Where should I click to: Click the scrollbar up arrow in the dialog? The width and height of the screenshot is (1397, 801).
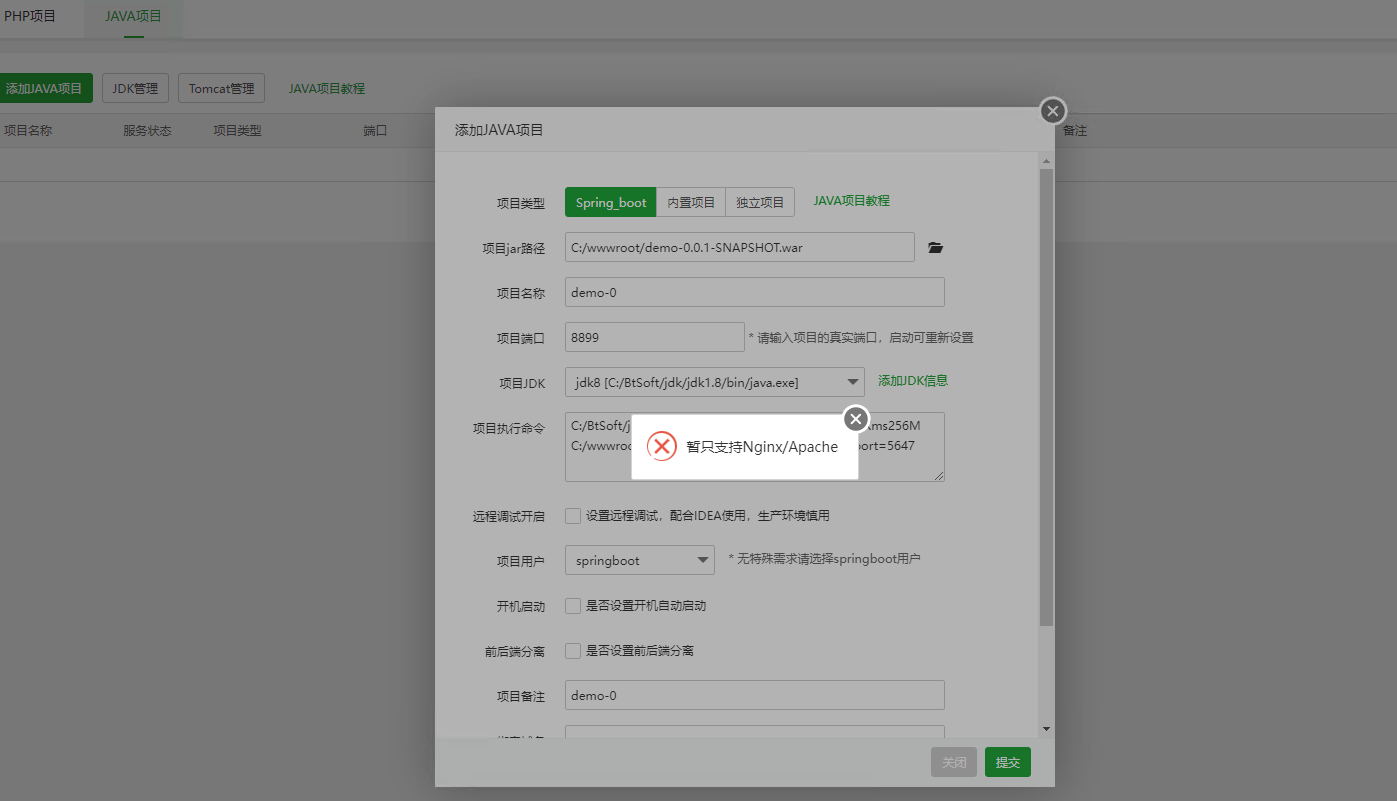point(1046,161)
